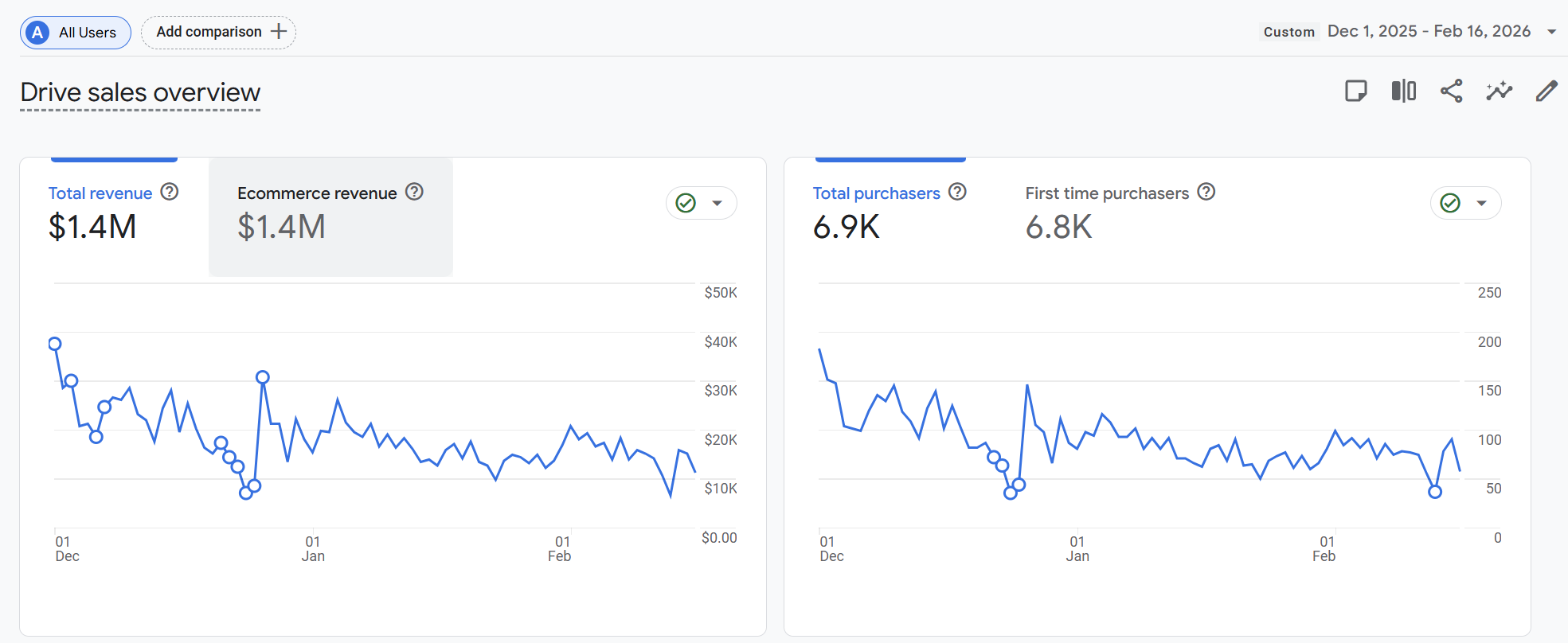Click the All Users segment chip
1568x643 pixels.
(x=76, y=33)
